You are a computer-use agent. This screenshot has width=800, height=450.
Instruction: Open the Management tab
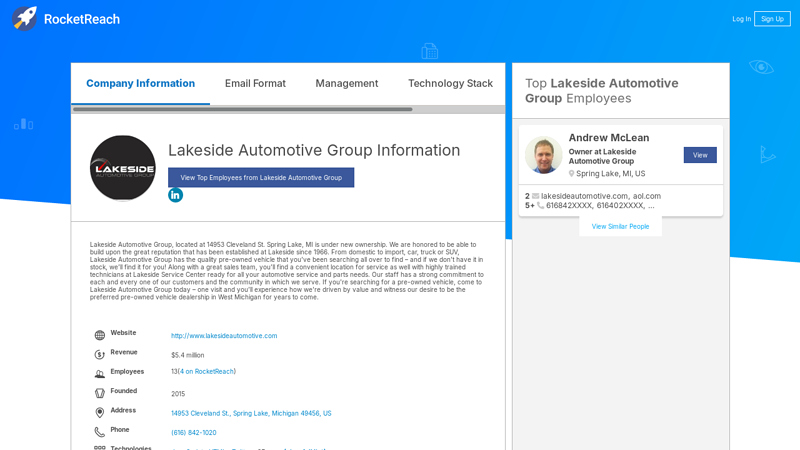coord(346,84)
